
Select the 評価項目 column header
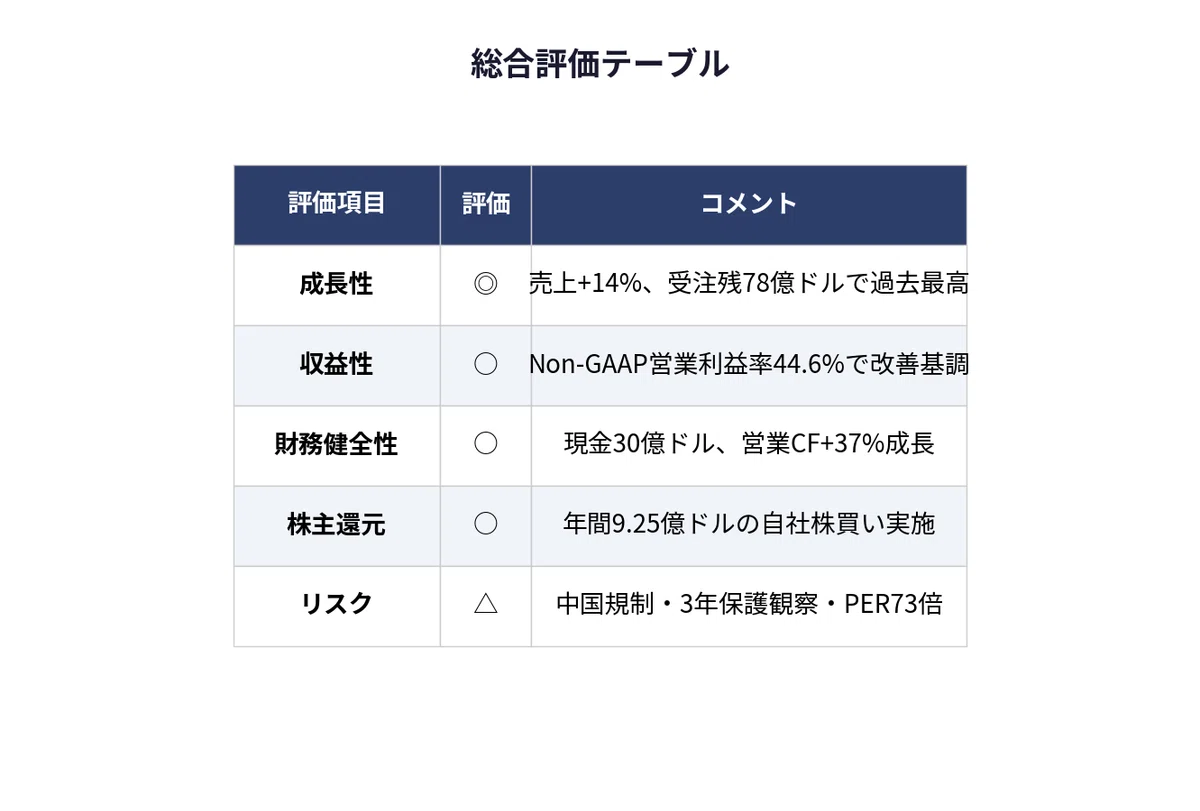337,204
